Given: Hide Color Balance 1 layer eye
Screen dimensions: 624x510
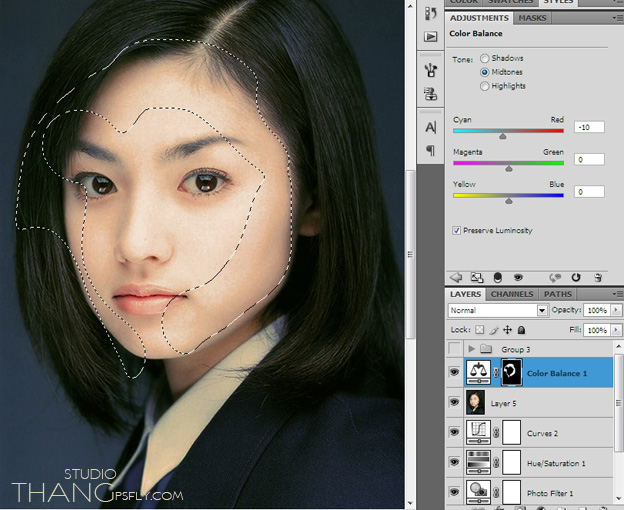Looking at the screenshot, I should [454, 372].
